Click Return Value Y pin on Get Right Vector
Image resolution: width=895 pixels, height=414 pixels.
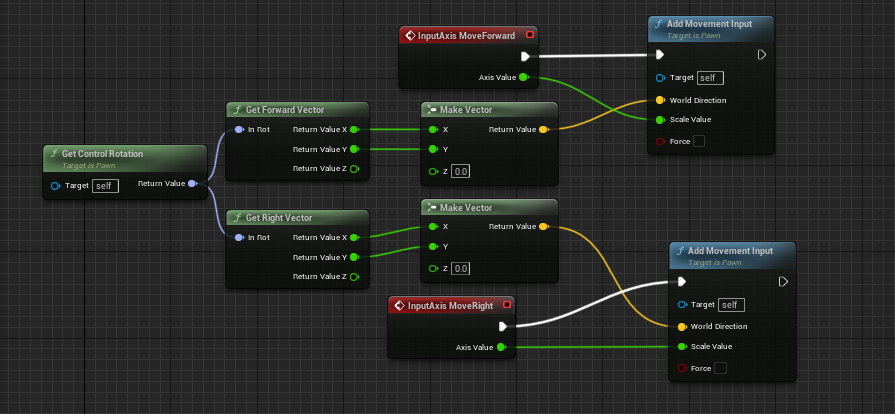(354, 257)
